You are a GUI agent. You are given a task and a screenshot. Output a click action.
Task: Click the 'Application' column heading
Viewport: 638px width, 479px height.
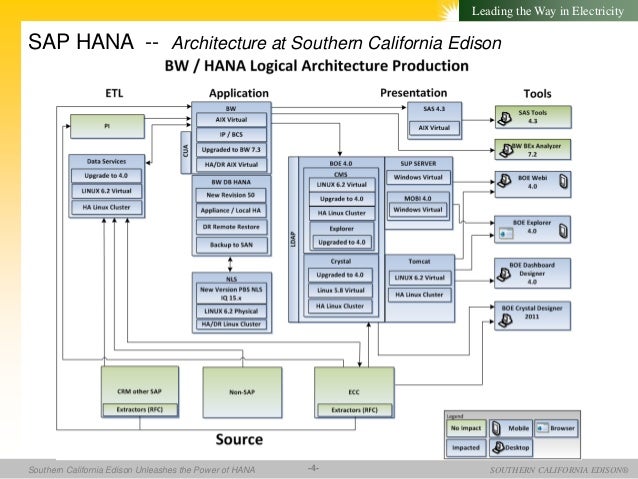tap(239, 93)
